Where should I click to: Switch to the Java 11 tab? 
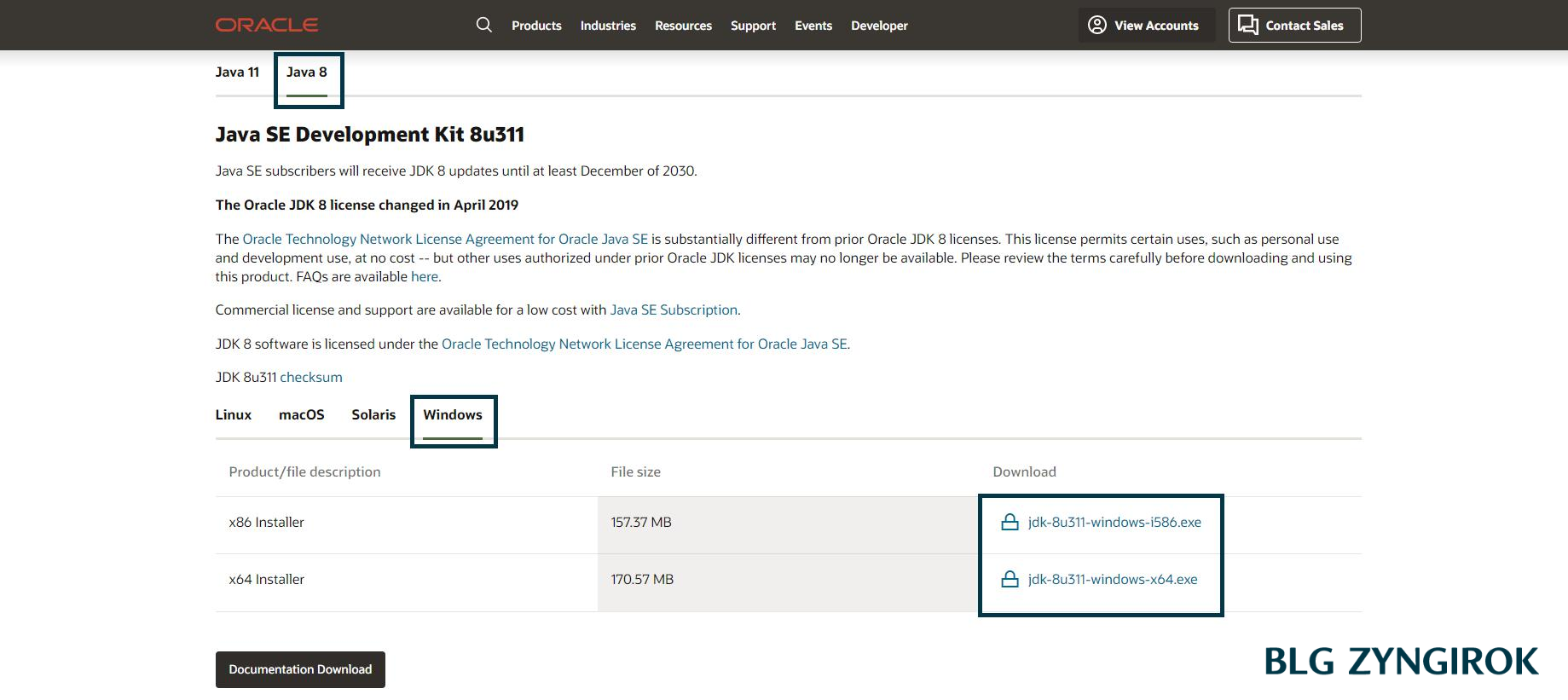point(237,72)
